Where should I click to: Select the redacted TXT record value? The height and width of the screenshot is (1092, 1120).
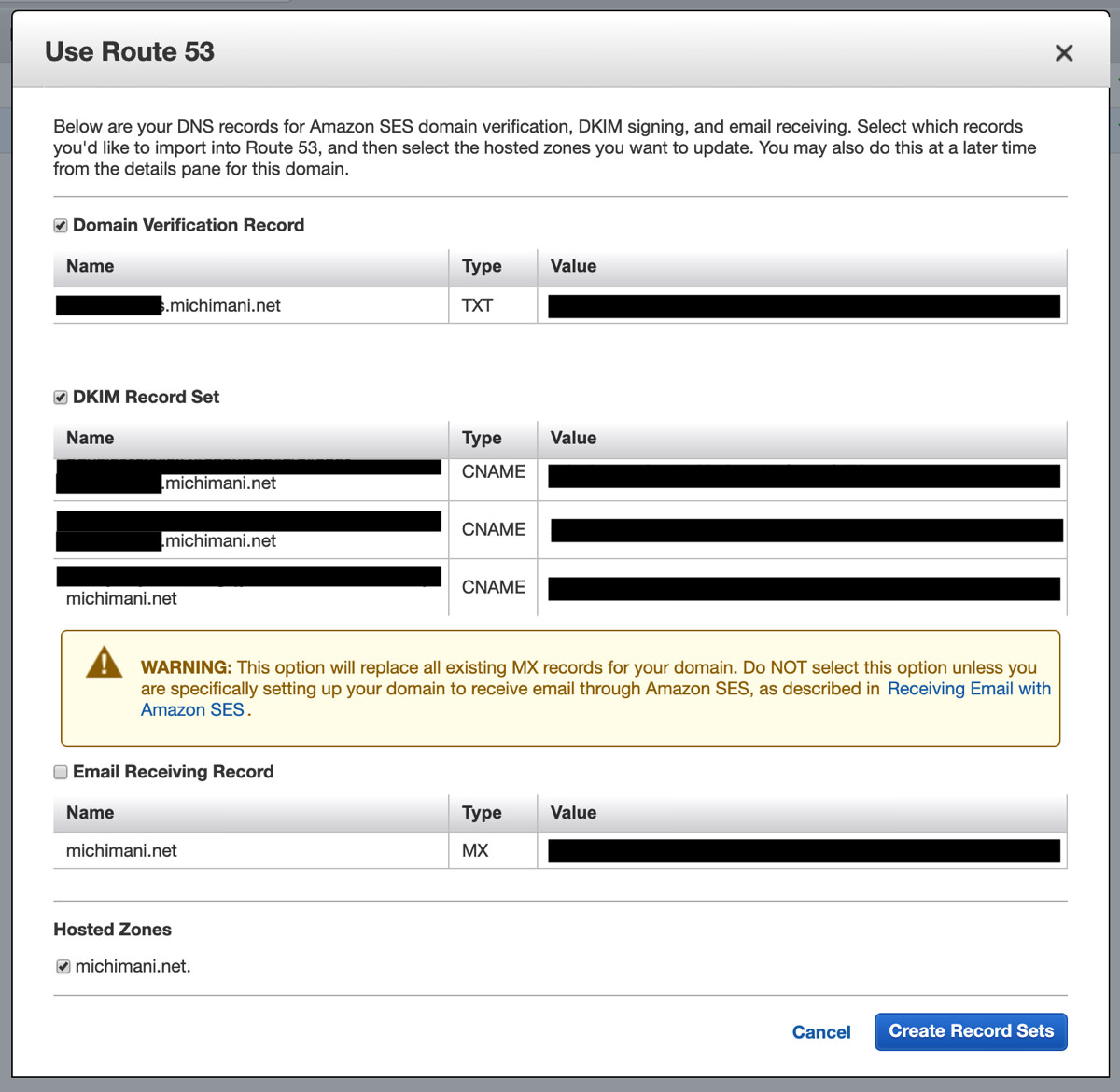[x=803, y=305]
